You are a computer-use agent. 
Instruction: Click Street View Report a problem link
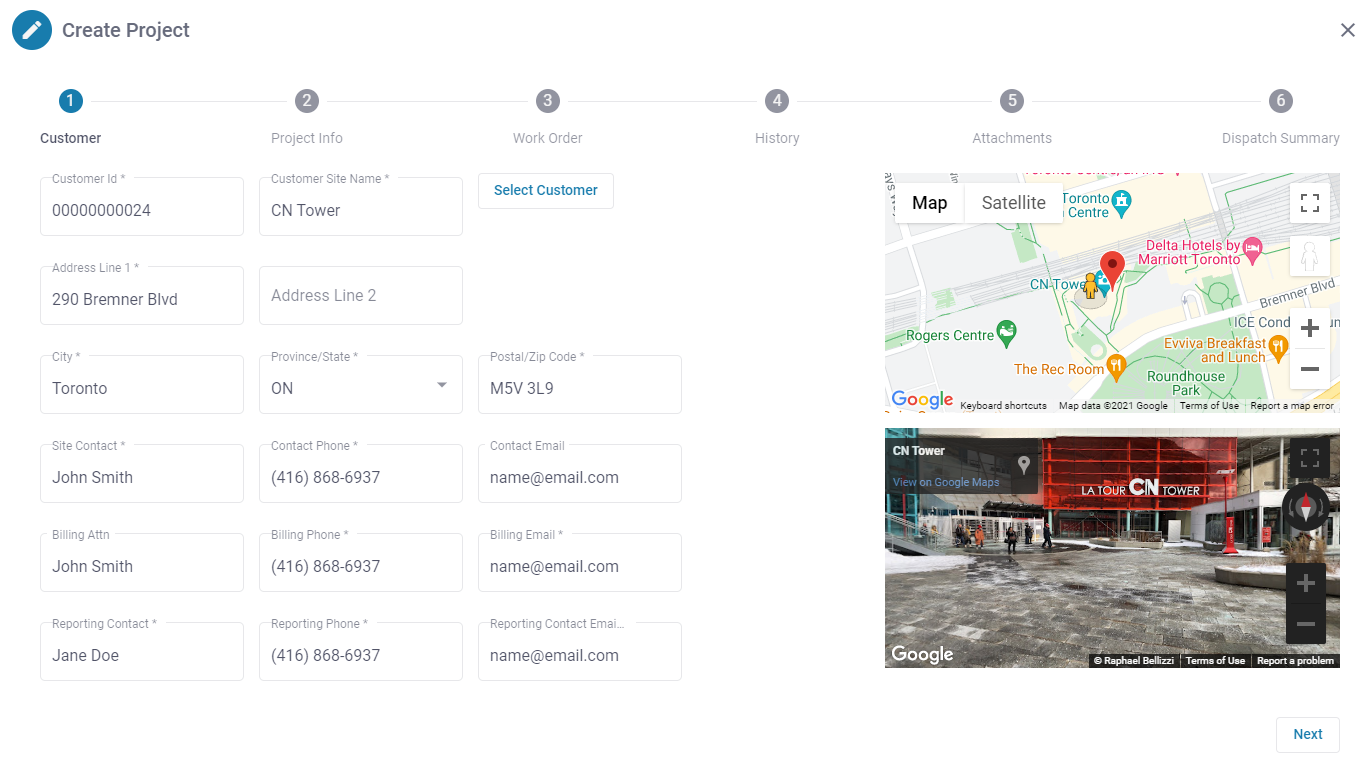[x=1295, y=661]
